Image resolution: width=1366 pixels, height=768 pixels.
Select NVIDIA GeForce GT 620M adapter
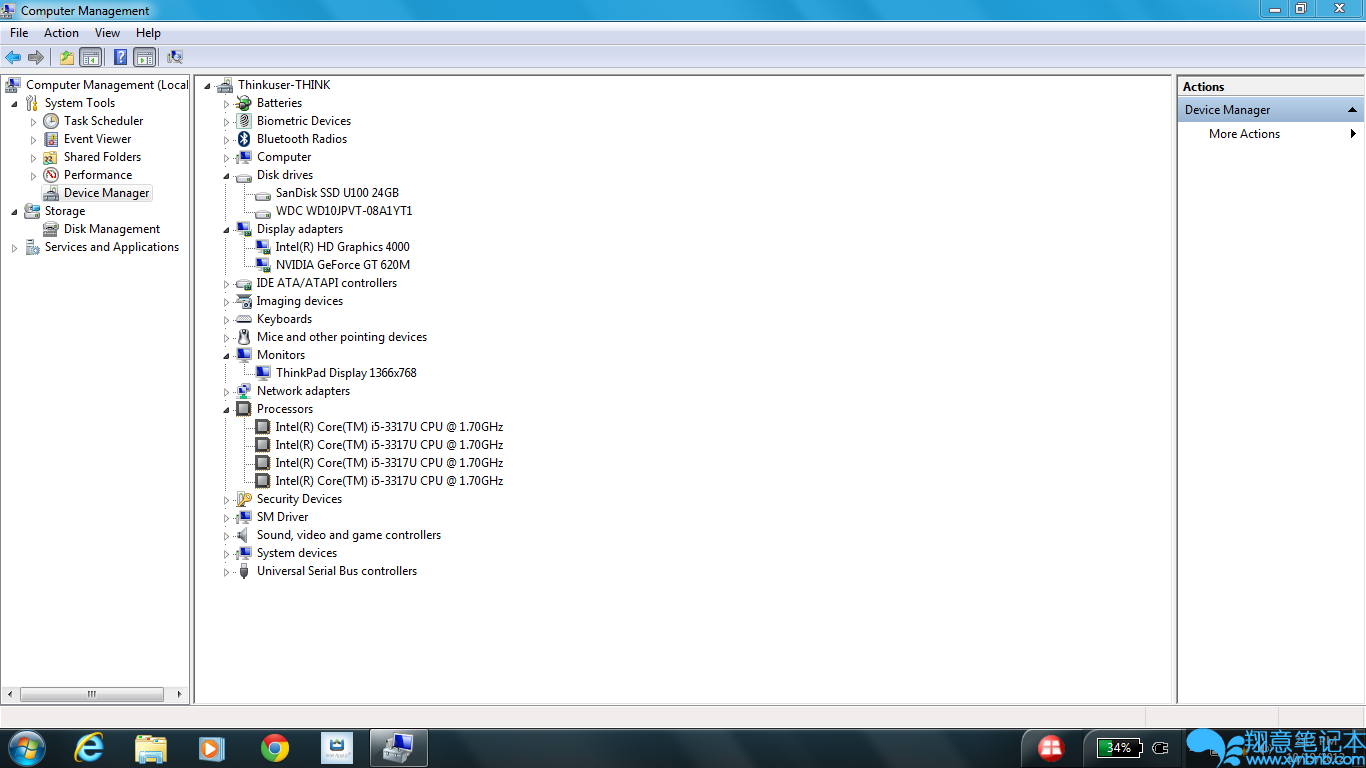(x=343, y=265)
